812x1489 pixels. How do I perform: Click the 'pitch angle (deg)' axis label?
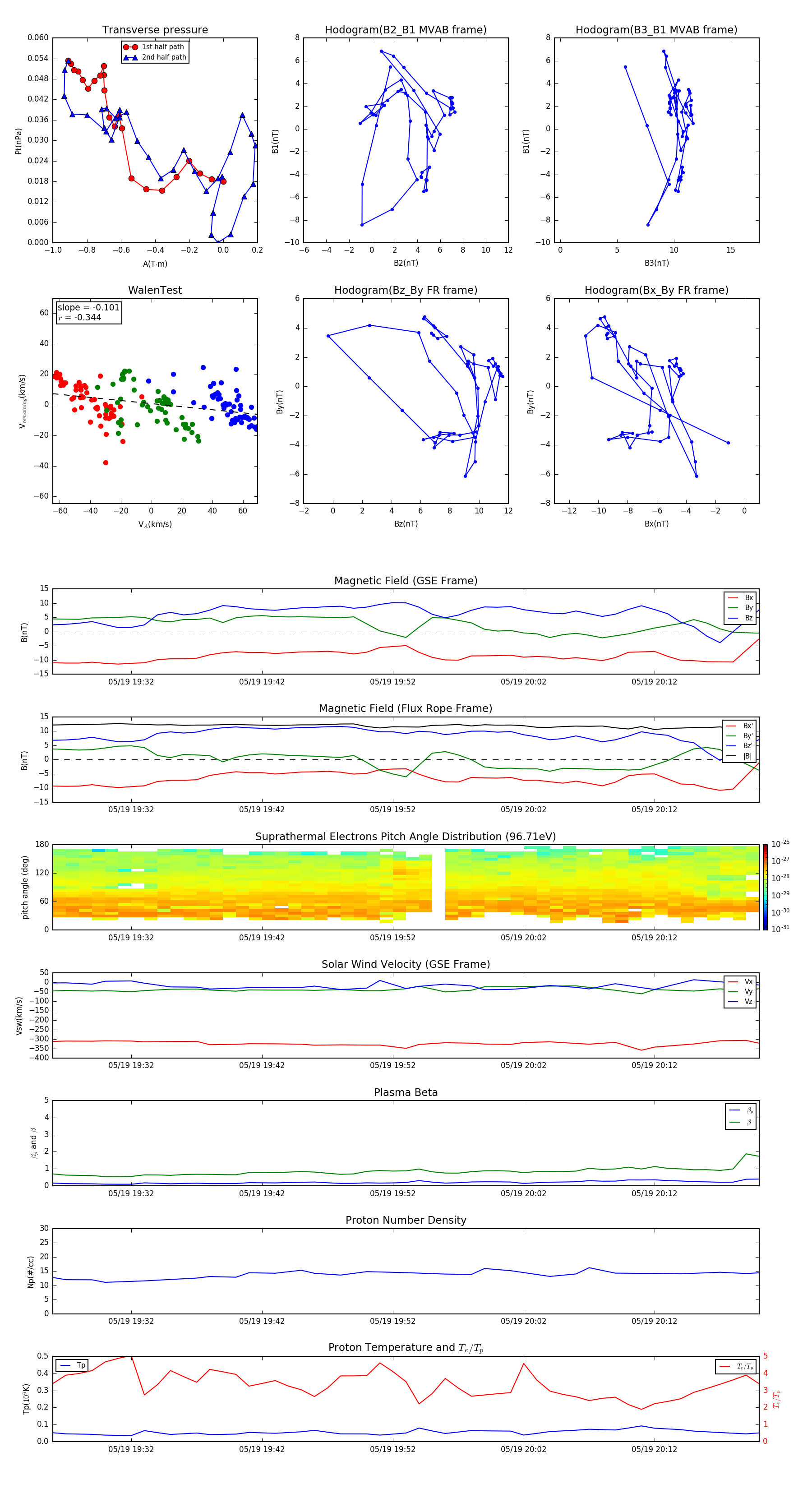coord(25,887)
